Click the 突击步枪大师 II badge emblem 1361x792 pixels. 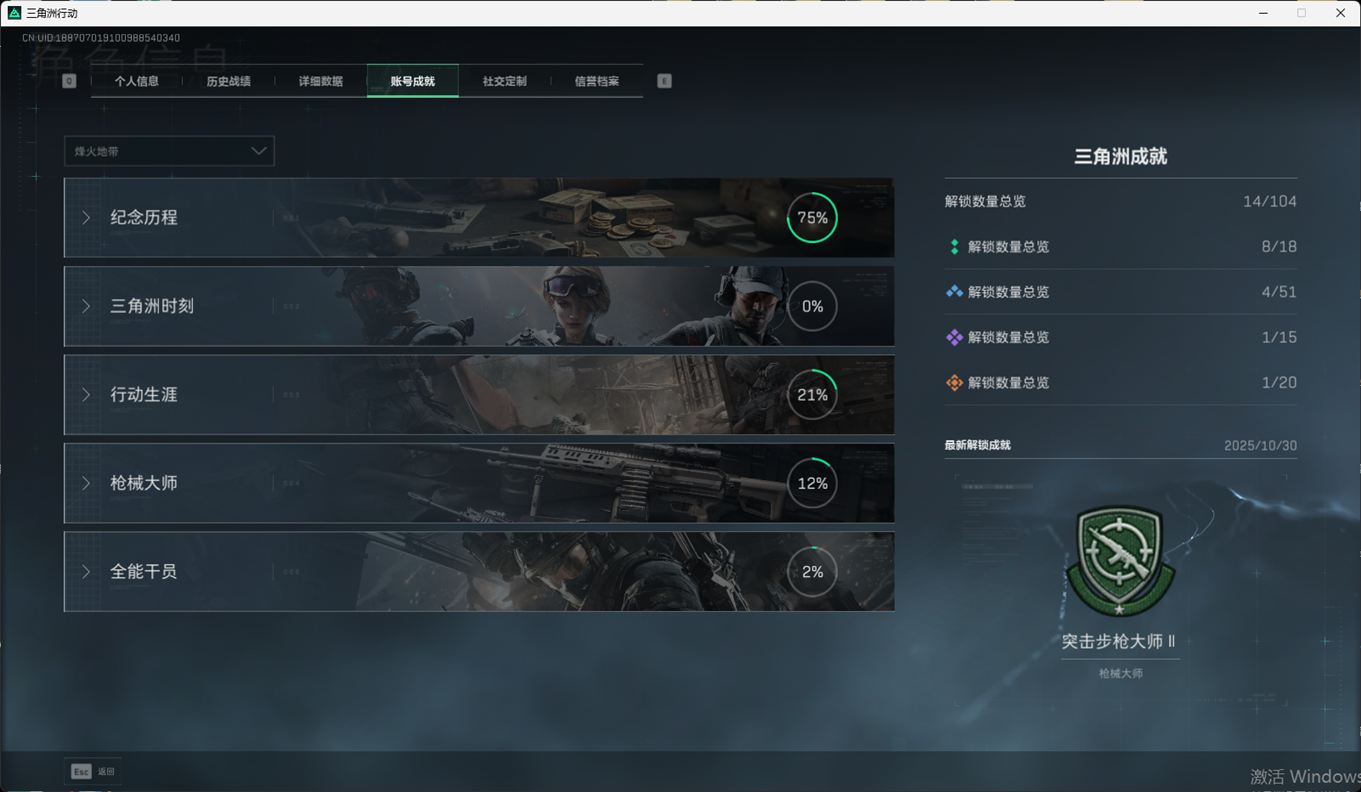1120,560
